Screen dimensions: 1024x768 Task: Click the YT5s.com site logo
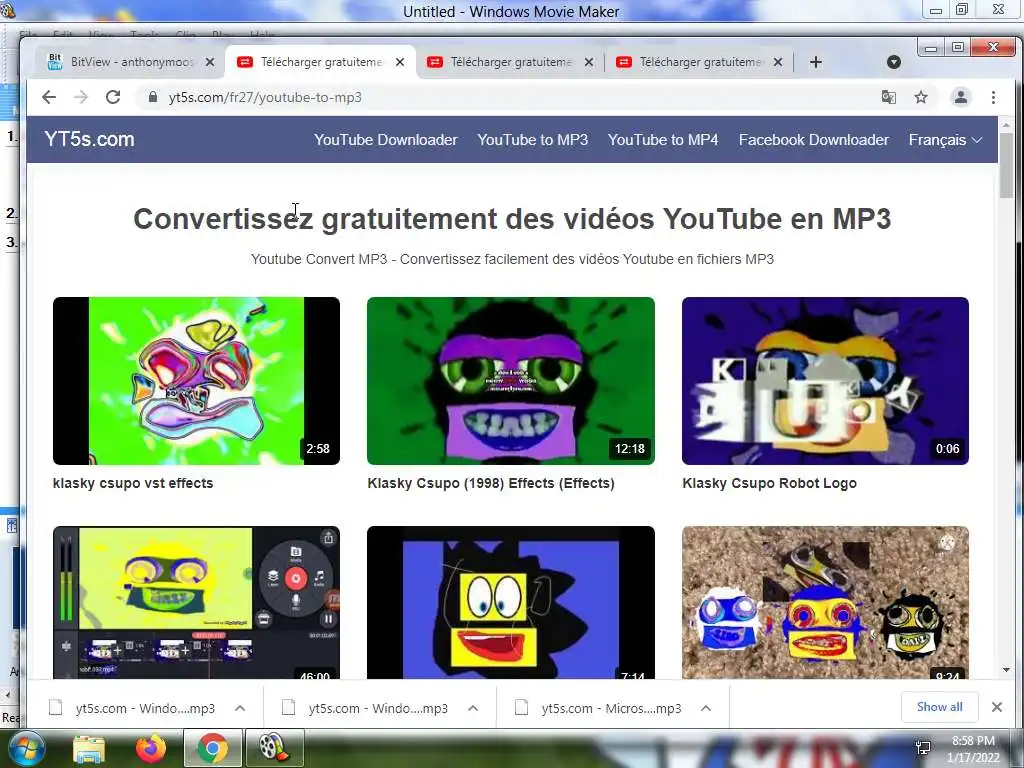point(89,139)
